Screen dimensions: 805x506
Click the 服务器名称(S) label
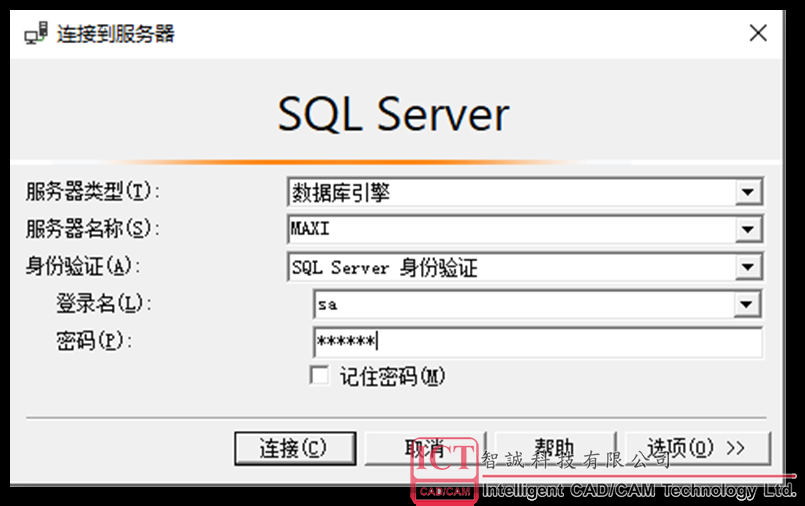[x=92, y=229]
